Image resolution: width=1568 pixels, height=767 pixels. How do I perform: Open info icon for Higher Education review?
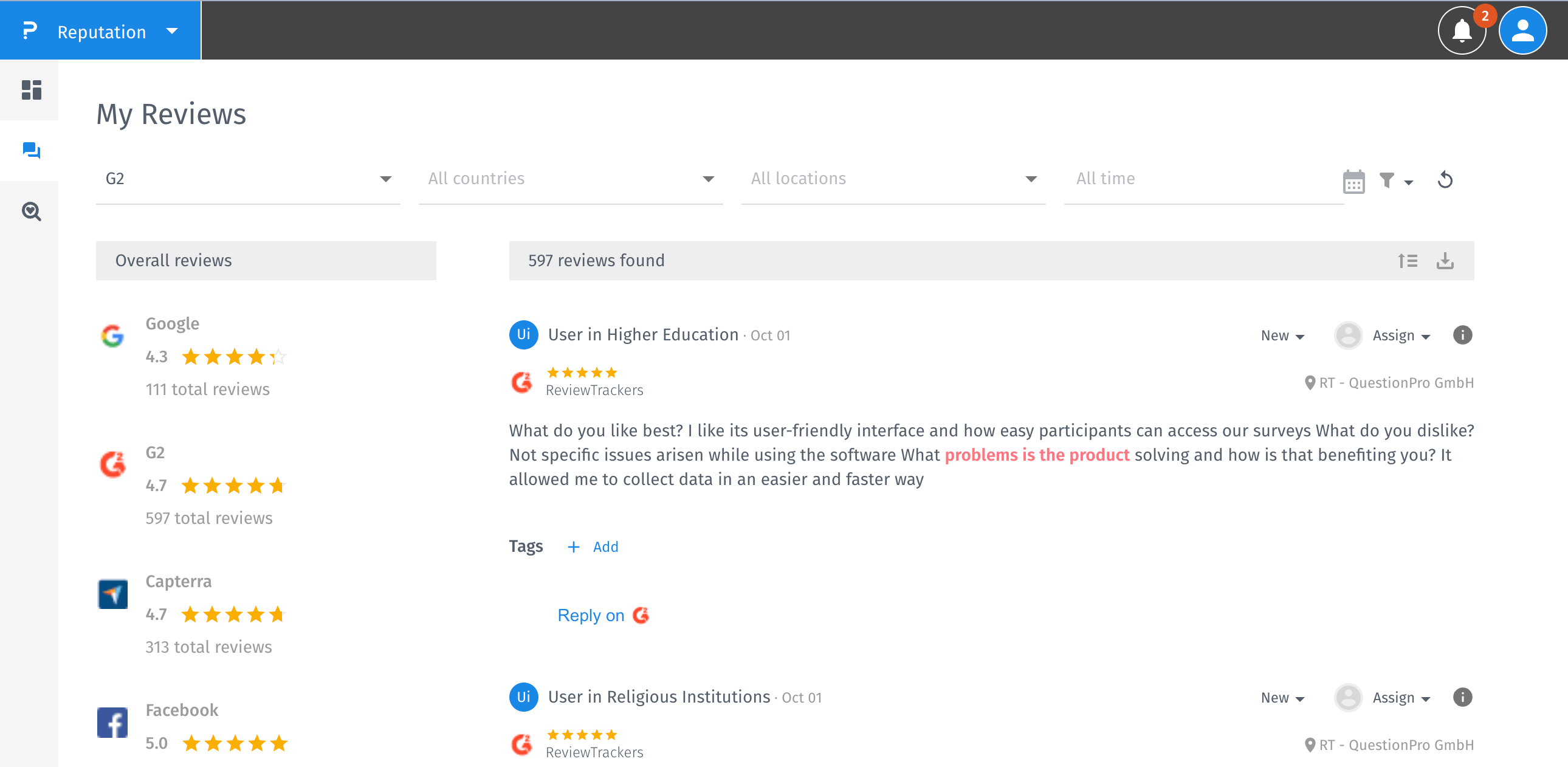coord(1462,335)
